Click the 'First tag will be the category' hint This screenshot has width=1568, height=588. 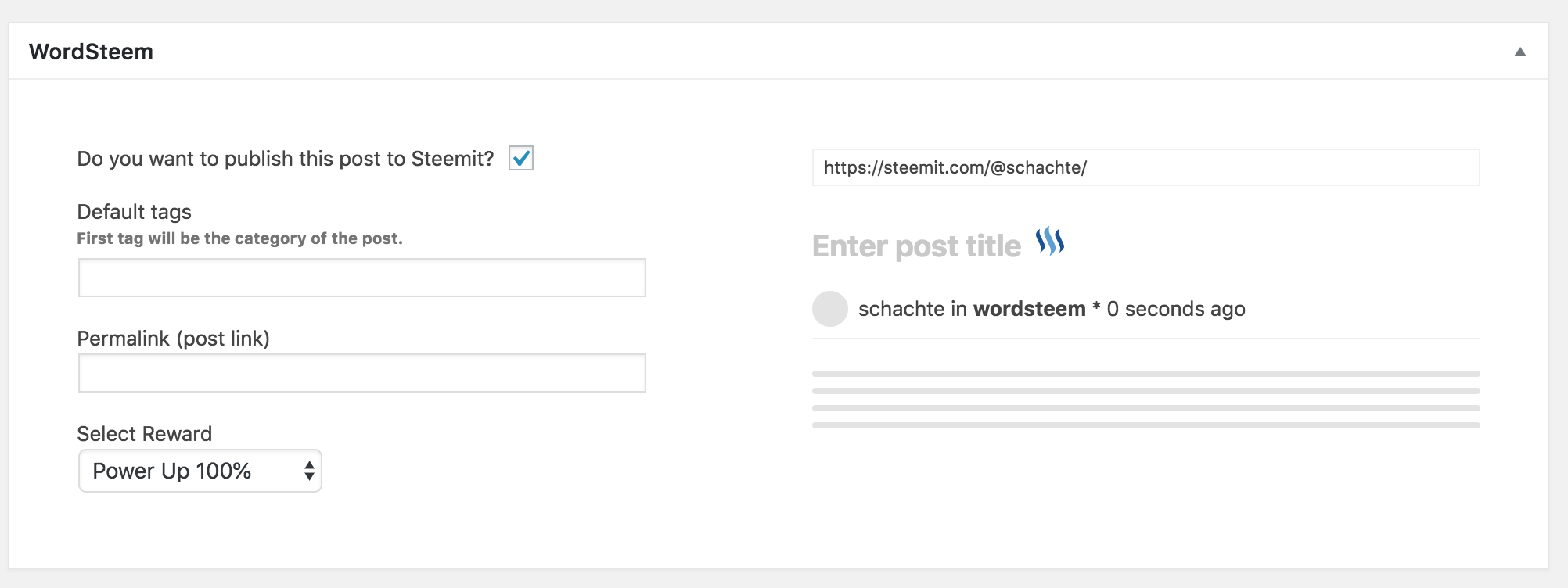pos(239,238)
